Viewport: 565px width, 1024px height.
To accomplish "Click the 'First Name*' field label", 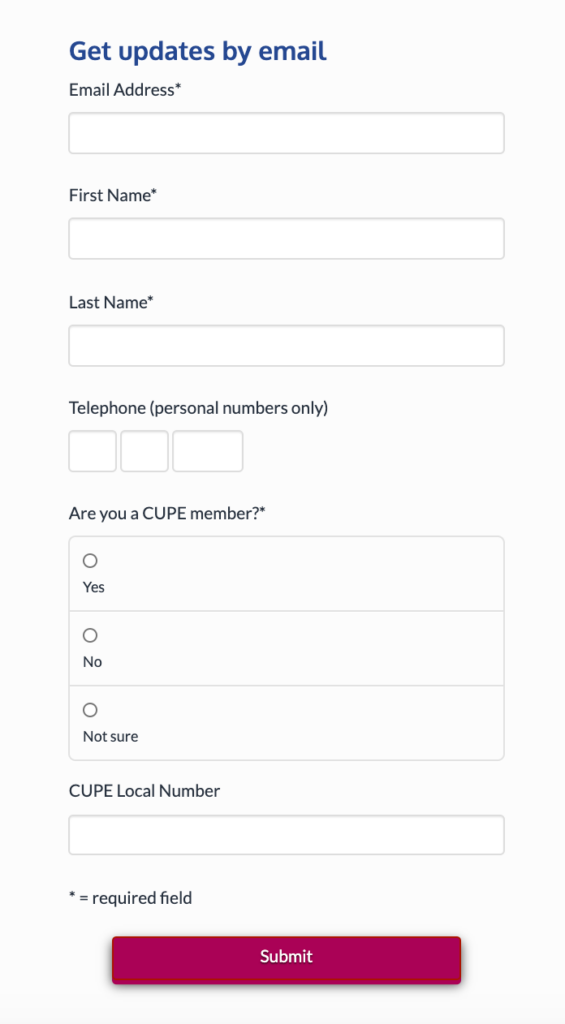I will (113, 195).
